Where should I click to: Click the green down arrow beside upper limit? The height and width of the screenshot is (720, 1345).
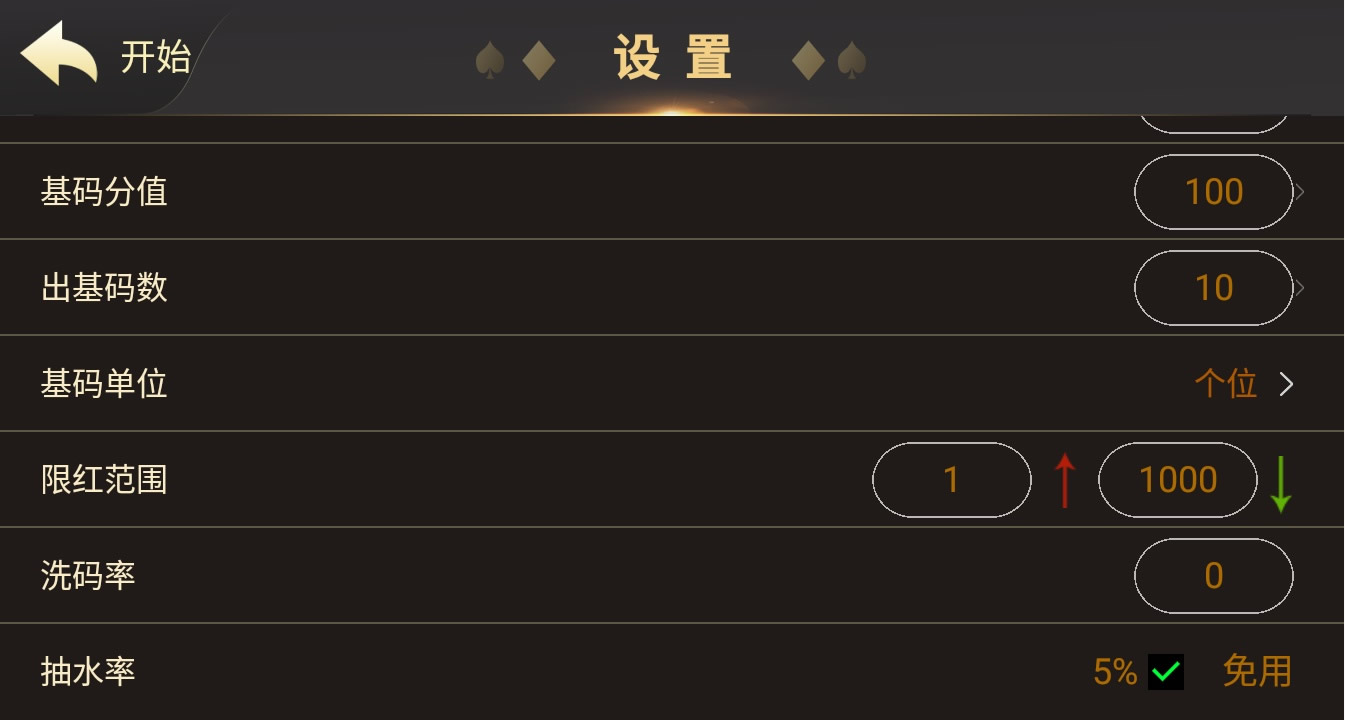[x=1283, y=480]
